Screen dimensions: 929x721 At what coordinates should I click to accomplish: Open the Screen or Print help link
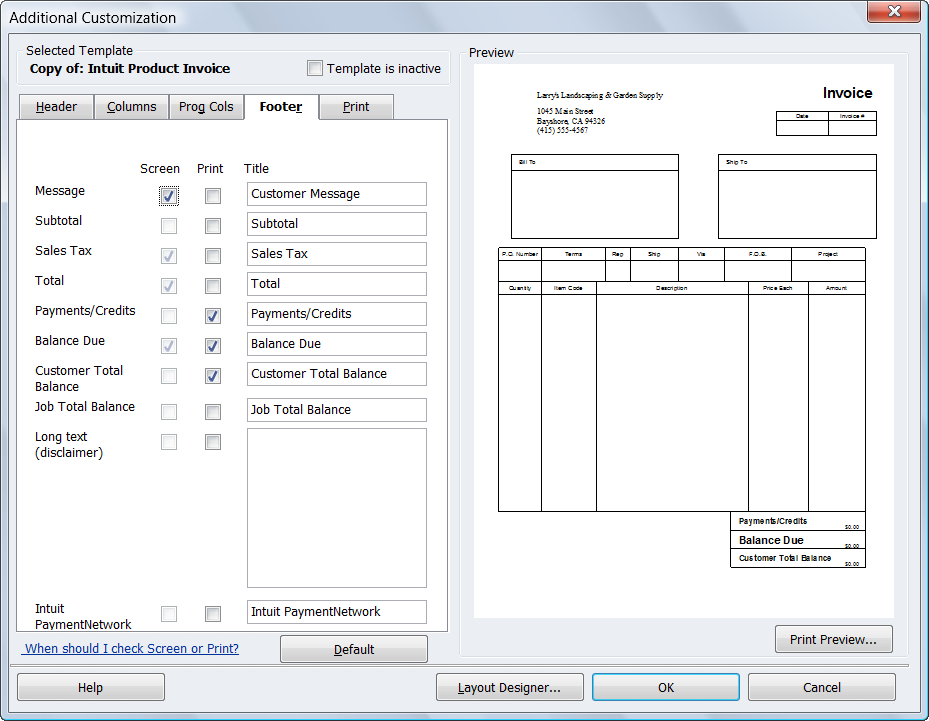click(132, 649)
